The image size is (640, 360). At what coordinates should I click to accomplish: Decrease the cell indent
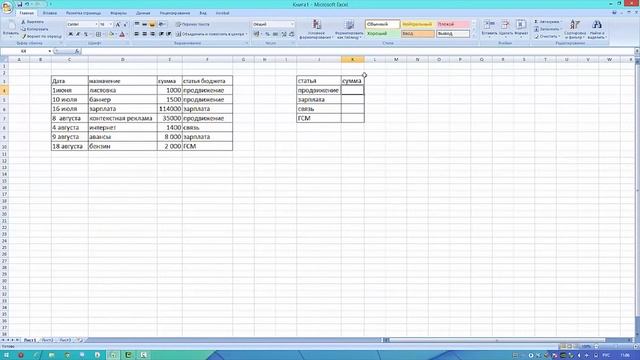161,34
